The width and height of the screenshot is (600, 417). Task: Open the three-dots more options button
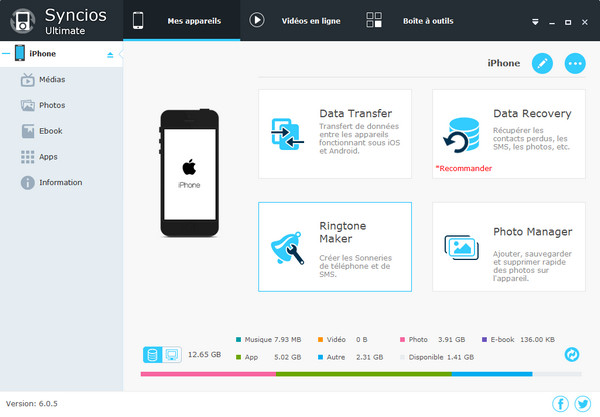pyautogui.click(x=575, y=63)
